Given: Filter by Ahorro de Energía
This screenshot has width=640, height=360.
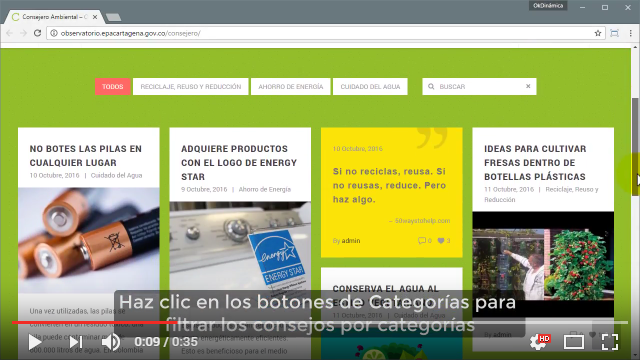Looking at the screenshot, I should tap(291, 87).
